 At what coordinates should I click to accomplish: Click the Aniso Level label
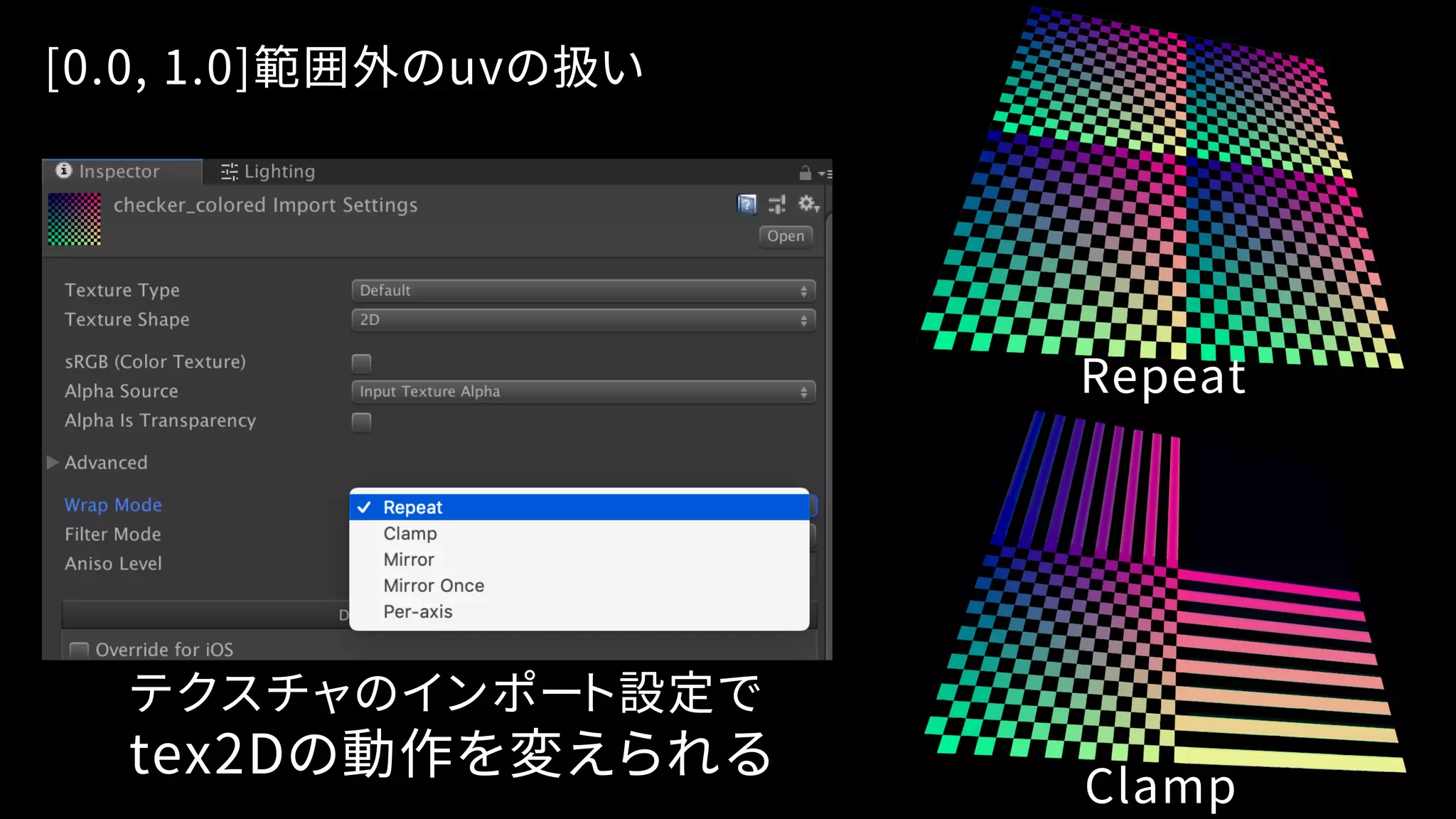point(113,563)
